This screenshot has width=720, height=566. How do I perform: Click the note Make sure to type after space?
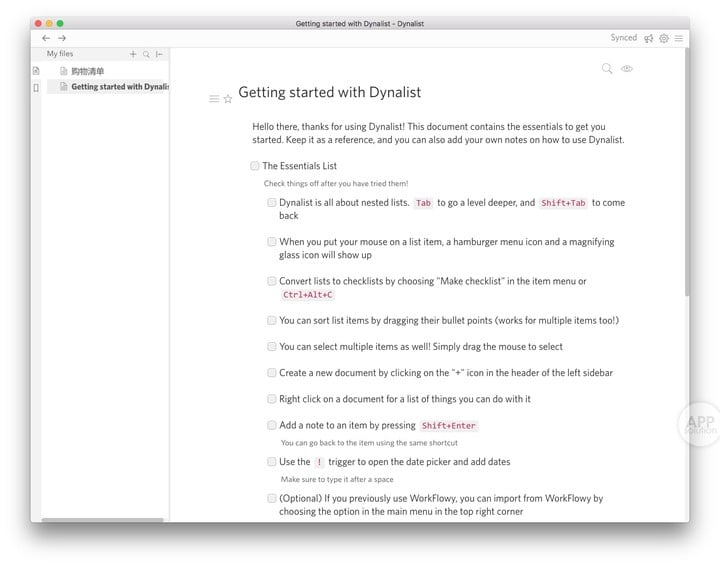pos(337,479)
